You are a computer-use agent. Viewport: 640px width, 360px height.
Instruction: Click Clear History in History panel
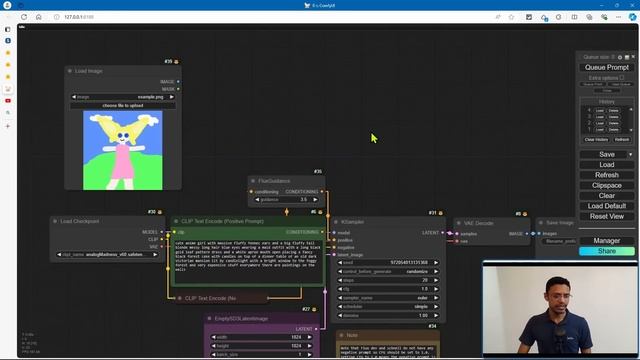tap(596, 140)
